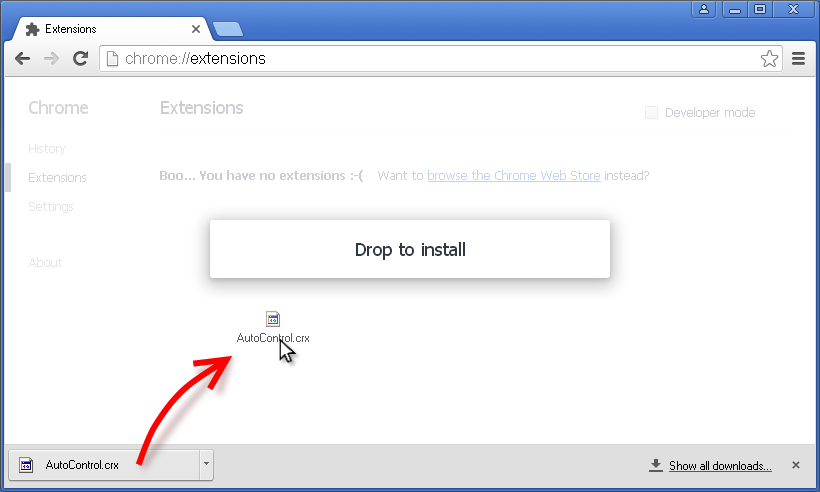
Task: Click the AutoControl.crx file icon in downloads bar
Action: 26,465
